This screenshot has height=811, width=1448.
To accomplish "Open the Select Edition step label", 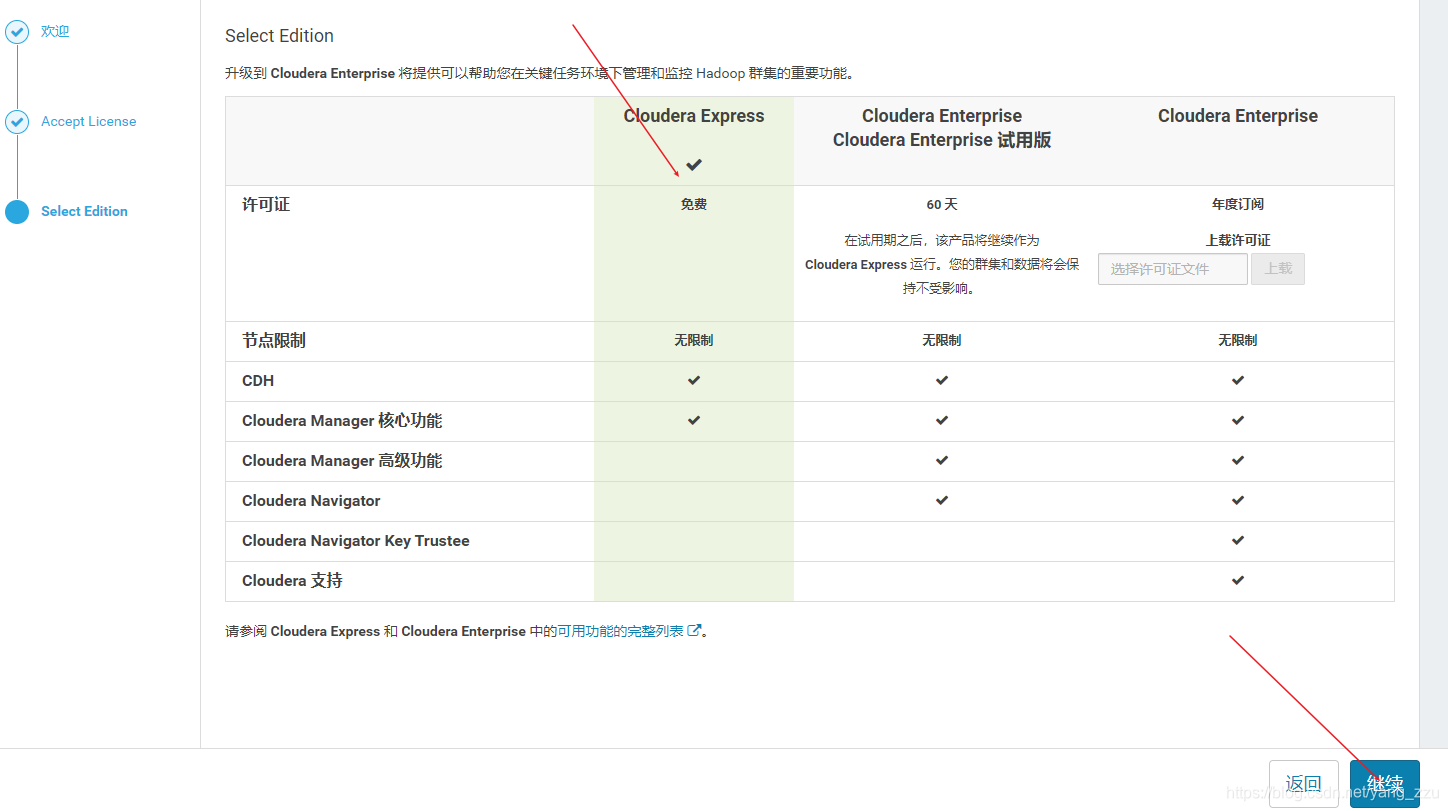I will pyautogui.click(x=84, y=212).
